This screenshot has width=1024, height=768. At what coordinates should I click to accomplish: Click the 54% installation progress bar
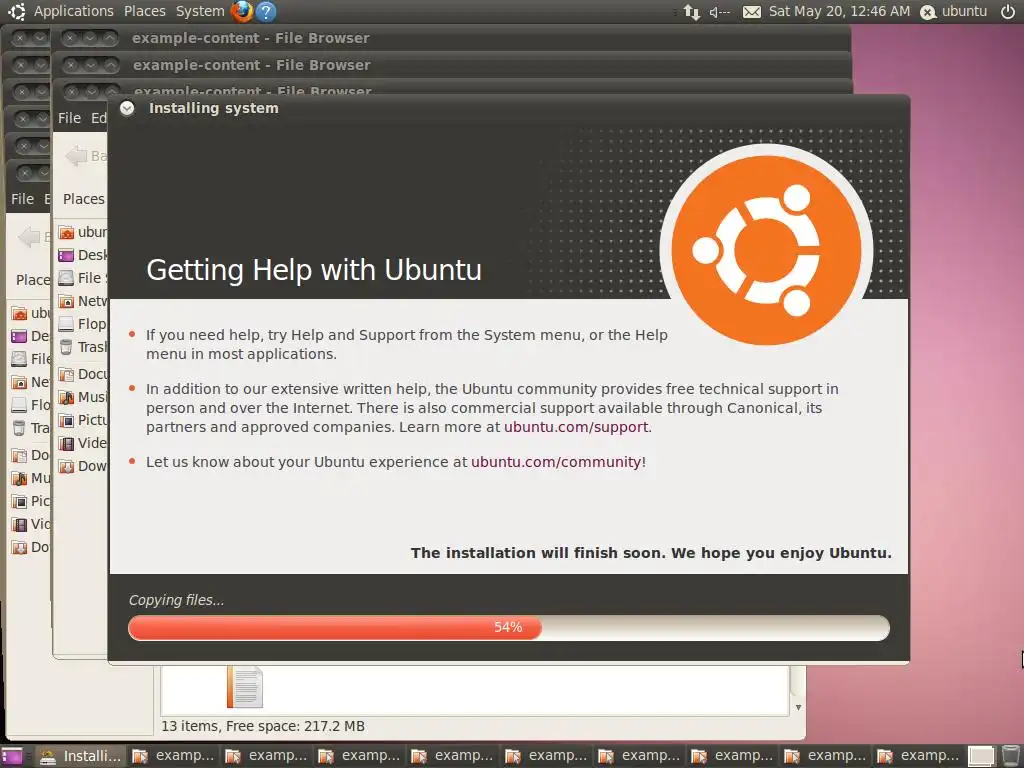pyautogui.click(x=509, y=628)
